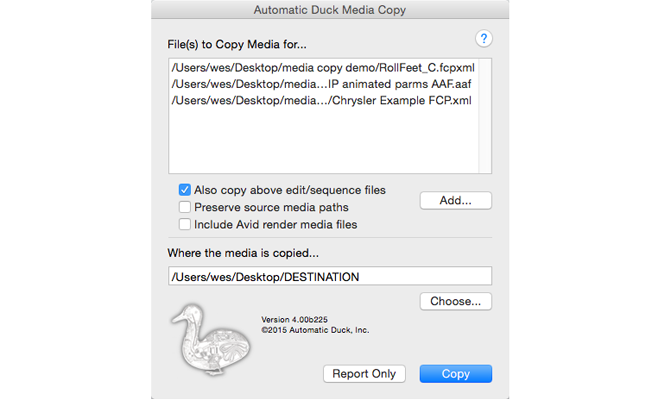Click the horizontal divider below the checkboxes
The width and height of the screenshot is (652, 400).
click(330, 238)
